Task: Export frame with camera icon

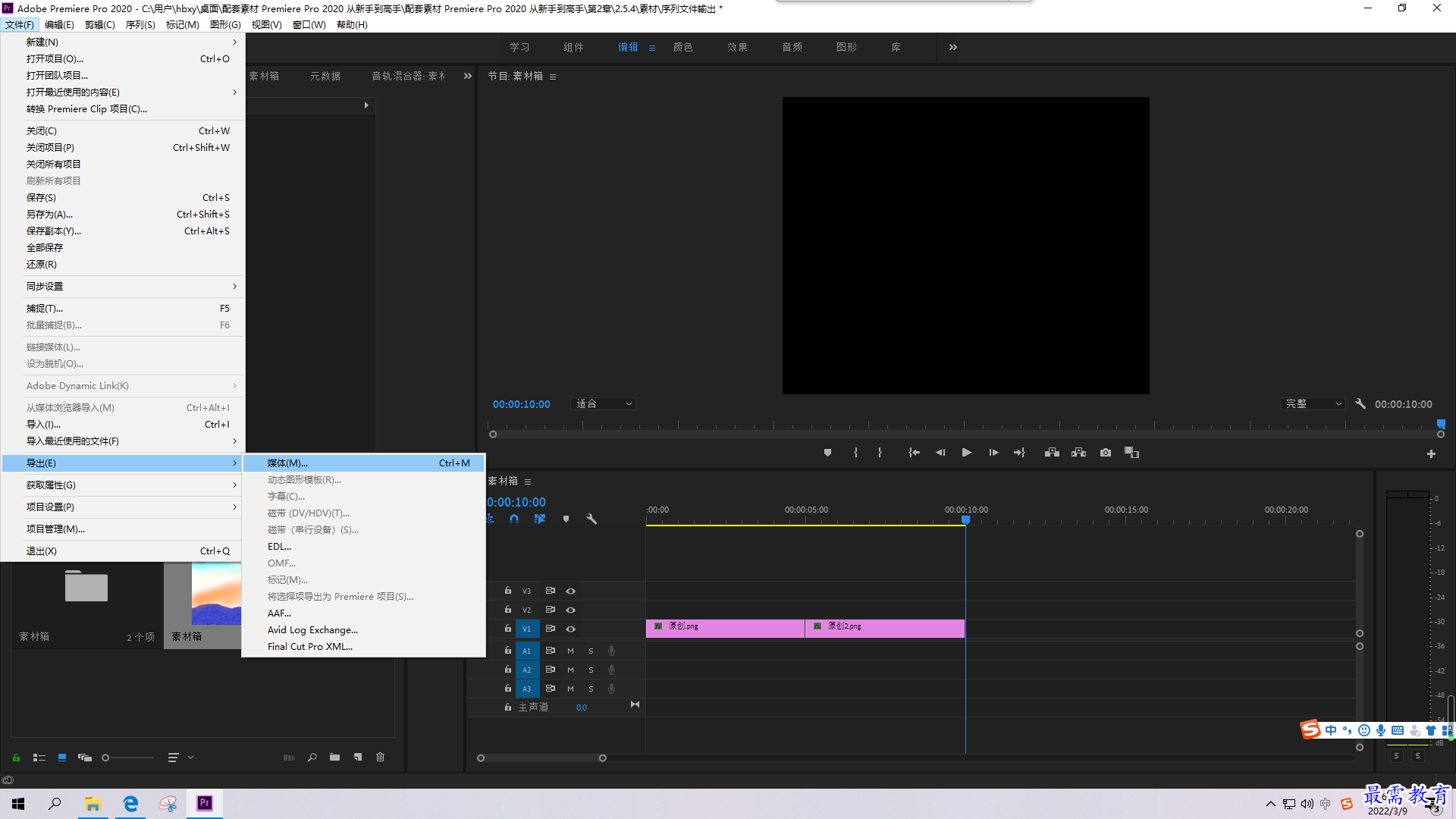Action: [1106, 453]
